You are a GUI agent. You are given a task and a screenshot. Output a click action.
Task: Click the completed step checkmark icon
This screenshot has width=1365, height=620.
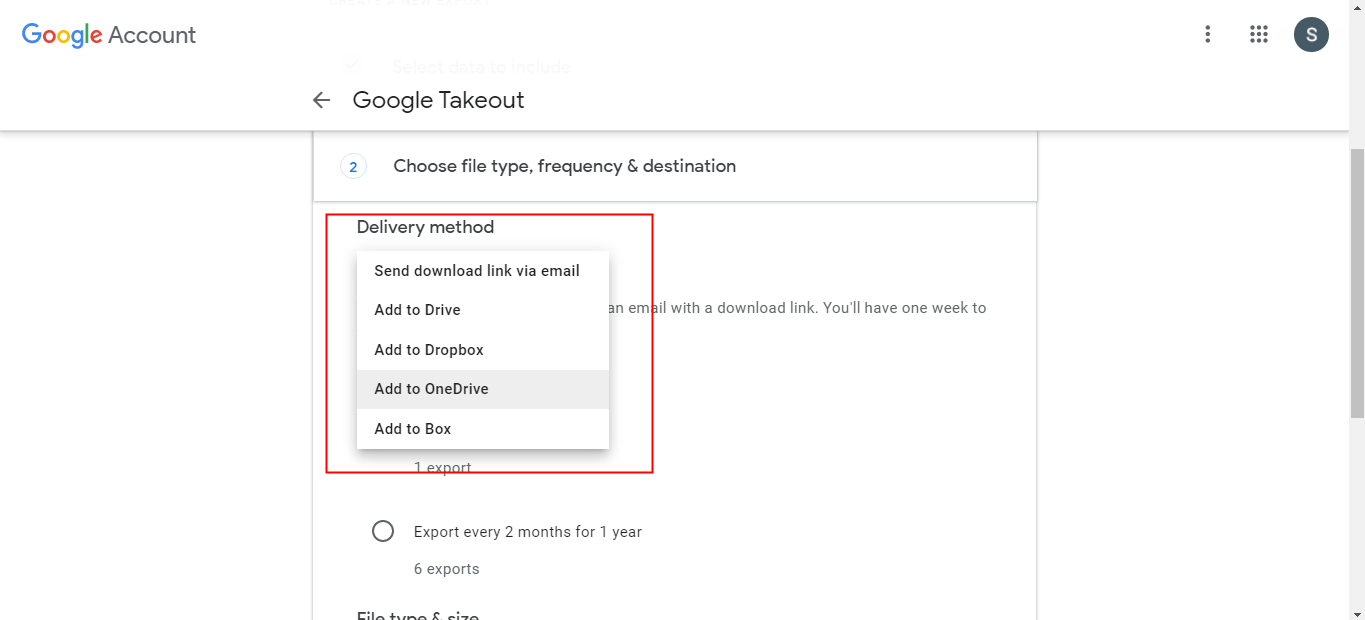[352, 65]
